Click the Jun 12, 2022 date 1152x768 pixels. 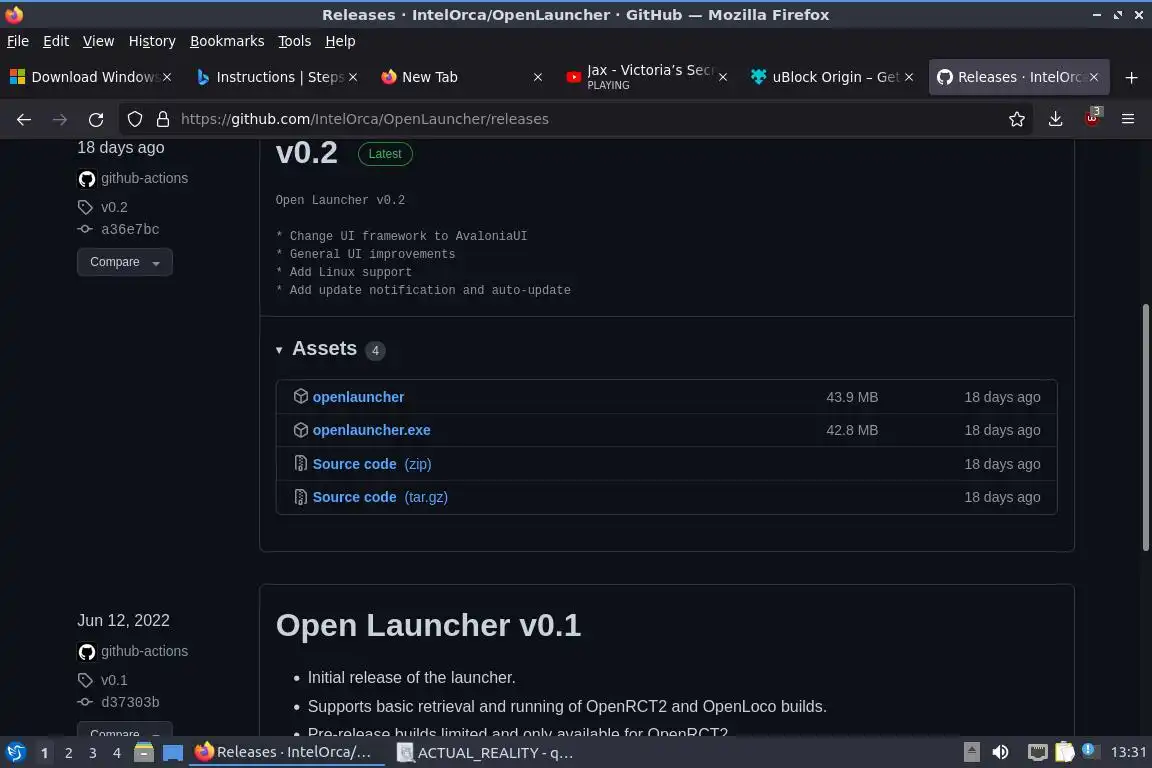pos(123,620)
